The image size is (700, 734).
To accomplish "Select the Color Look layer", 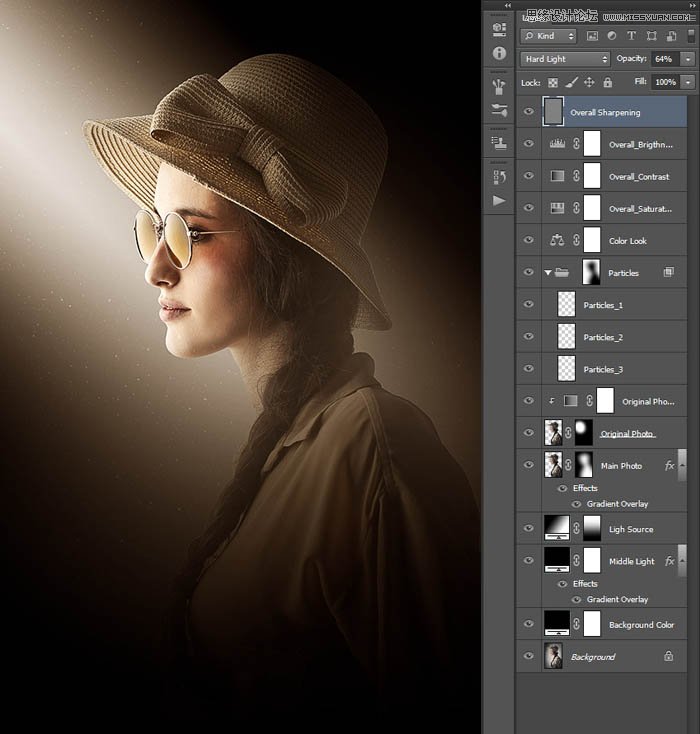I will (628, 241).
